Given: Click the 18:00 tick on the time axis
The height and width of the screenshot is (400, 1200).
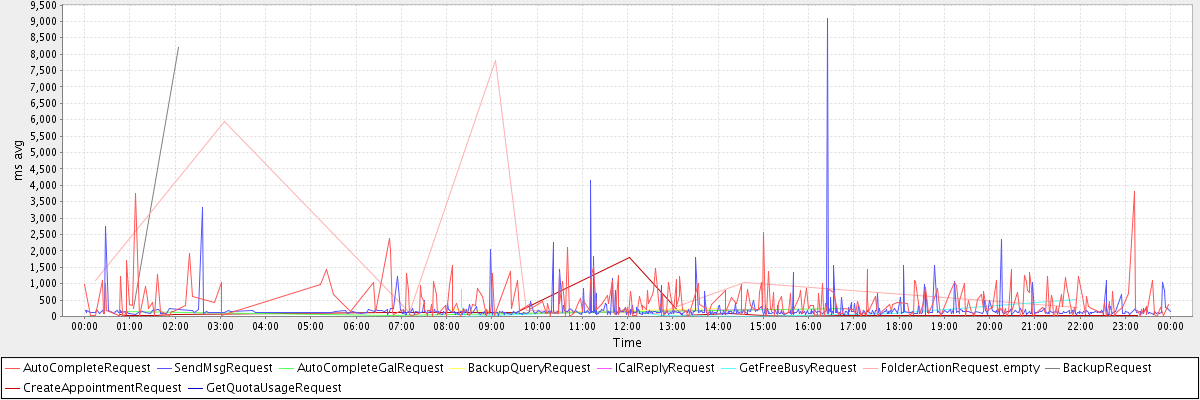Looking at the screenshot, I should [899, 326].
